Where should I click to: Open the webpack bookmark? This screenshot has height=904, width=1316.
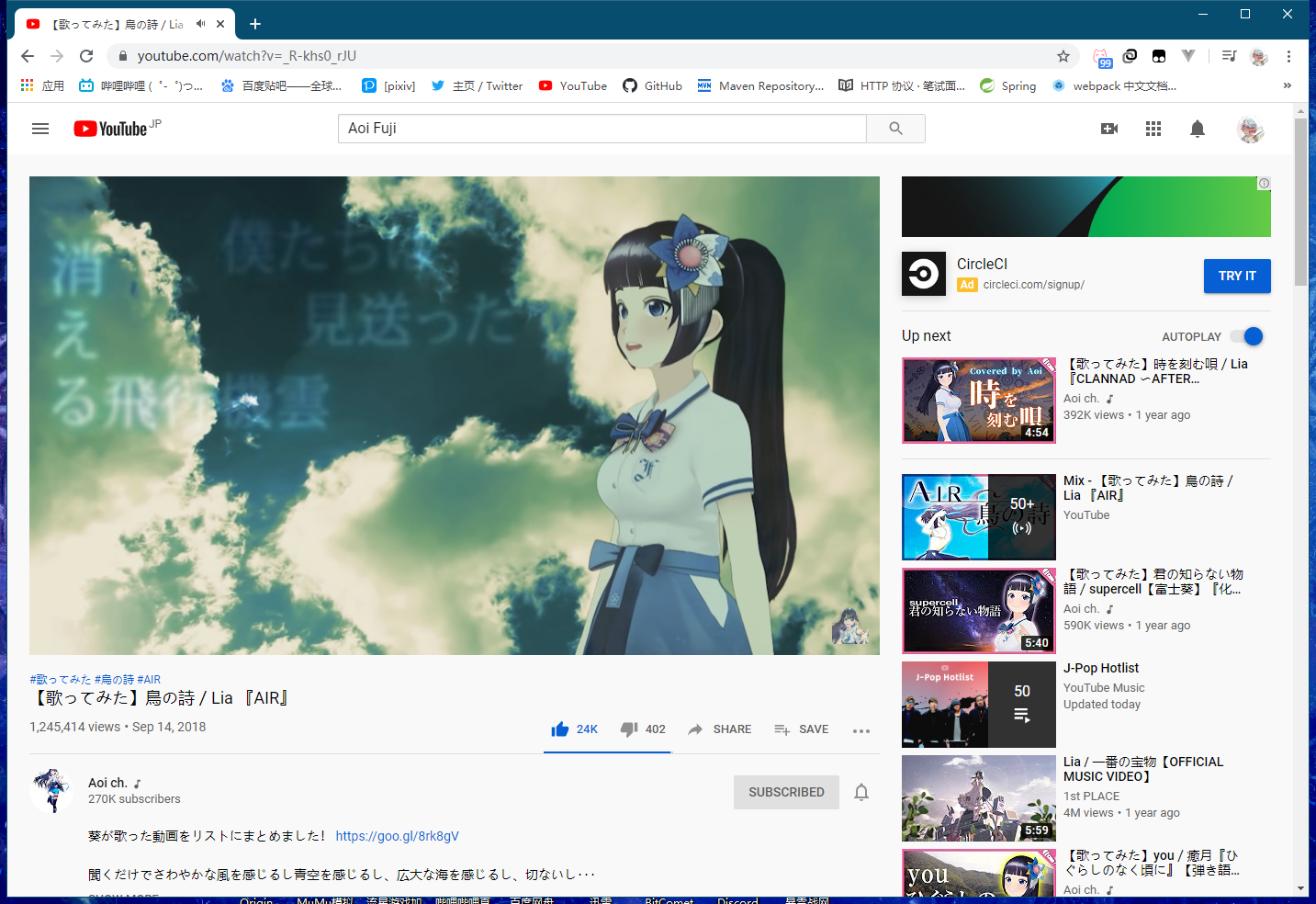pyautogui.click(x=1114, y=85)
